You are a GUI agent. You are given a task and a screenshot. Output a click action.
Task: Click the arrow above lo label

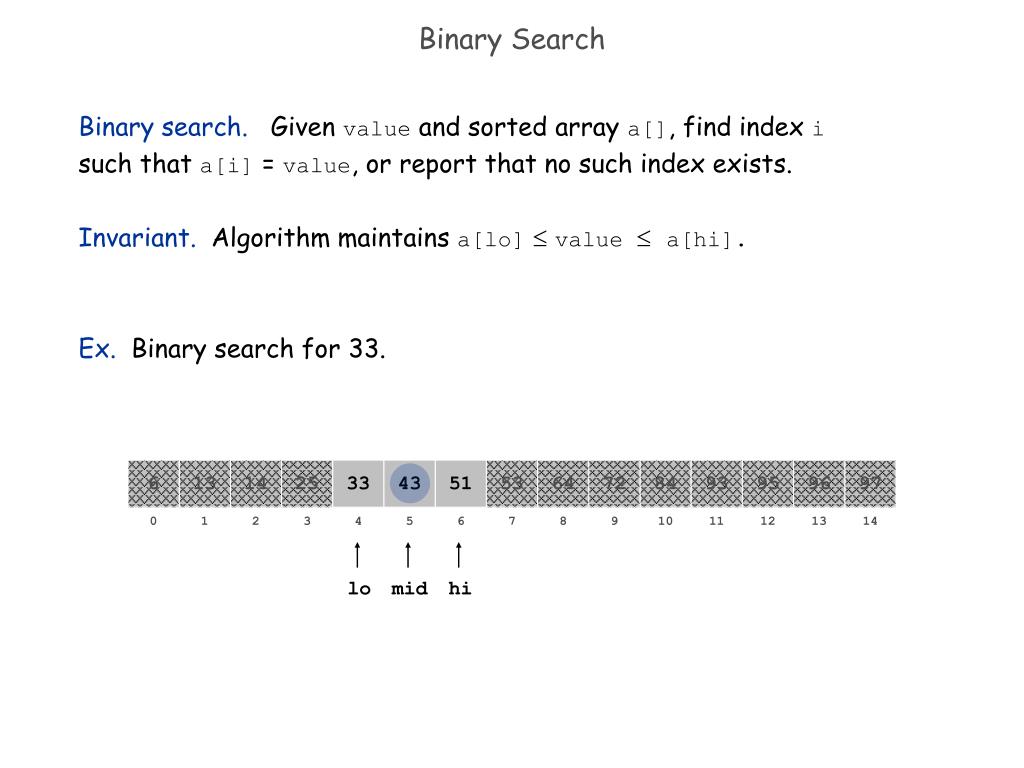tap(357, 554)
